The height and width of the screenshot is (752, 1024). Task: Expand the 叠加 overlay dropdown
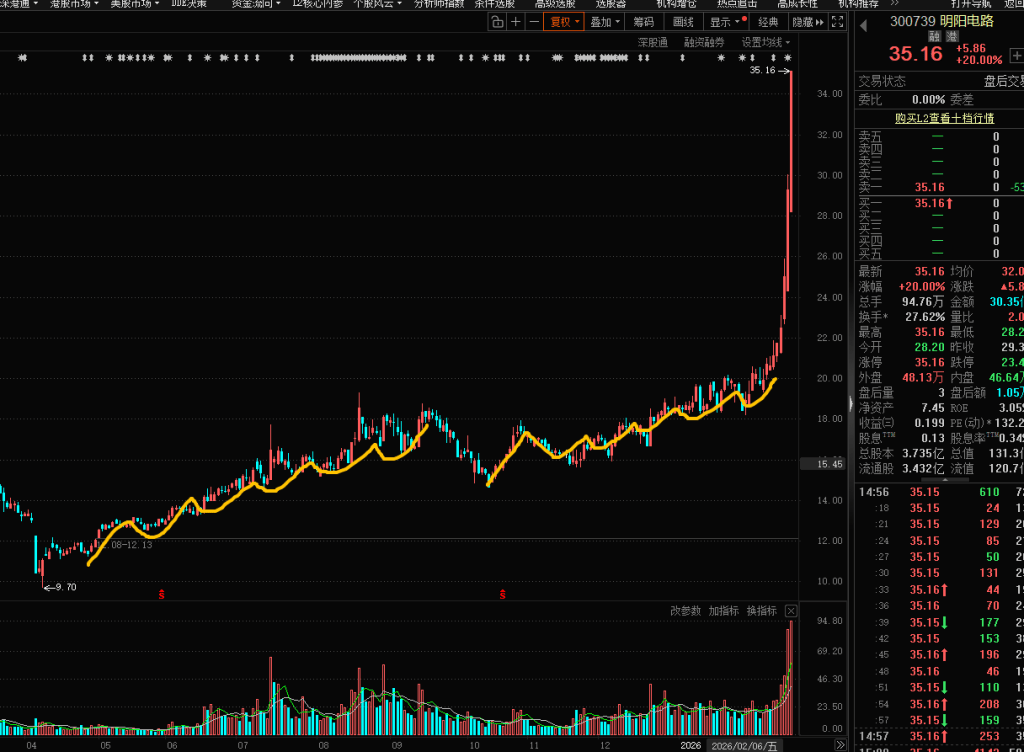coord(605,22)
